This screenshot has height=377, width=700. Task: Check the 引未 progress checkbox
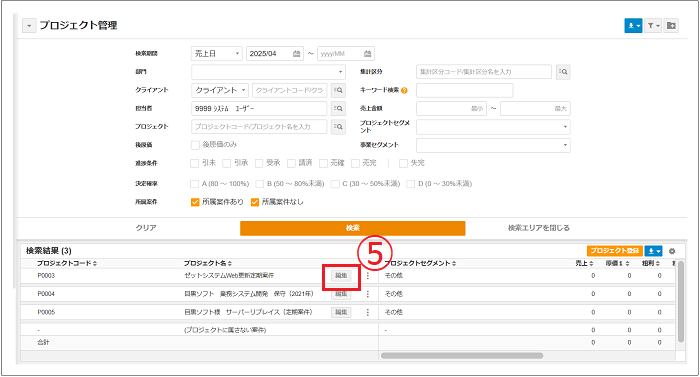coord(195,163)
